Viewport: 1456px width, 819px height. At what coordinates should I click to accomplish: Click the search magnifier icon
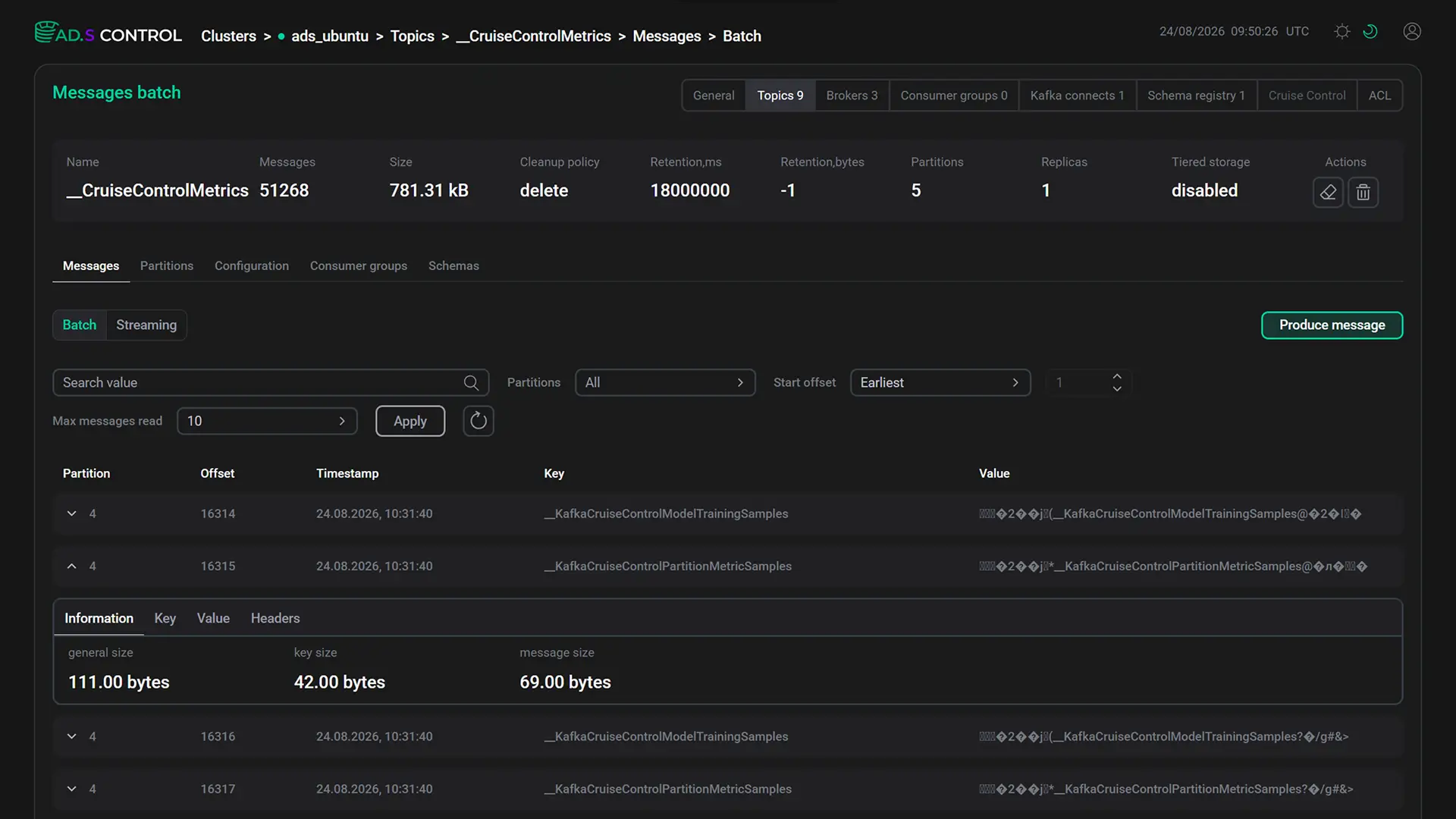coord(471,383)
